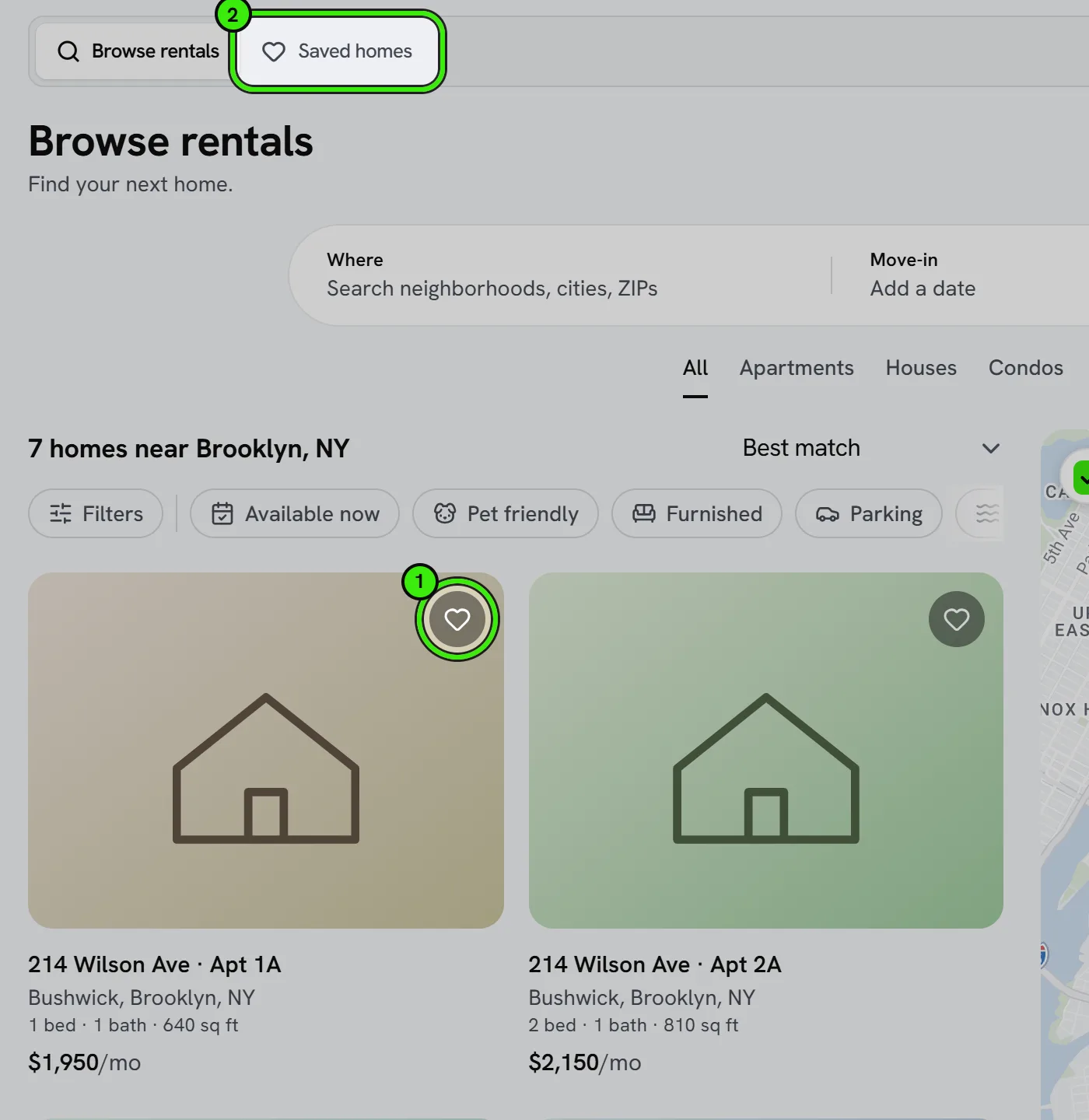
Task: Click the 1 bed 640 sq ft details
Action: pyautogui.click(x=134, y=1025)
